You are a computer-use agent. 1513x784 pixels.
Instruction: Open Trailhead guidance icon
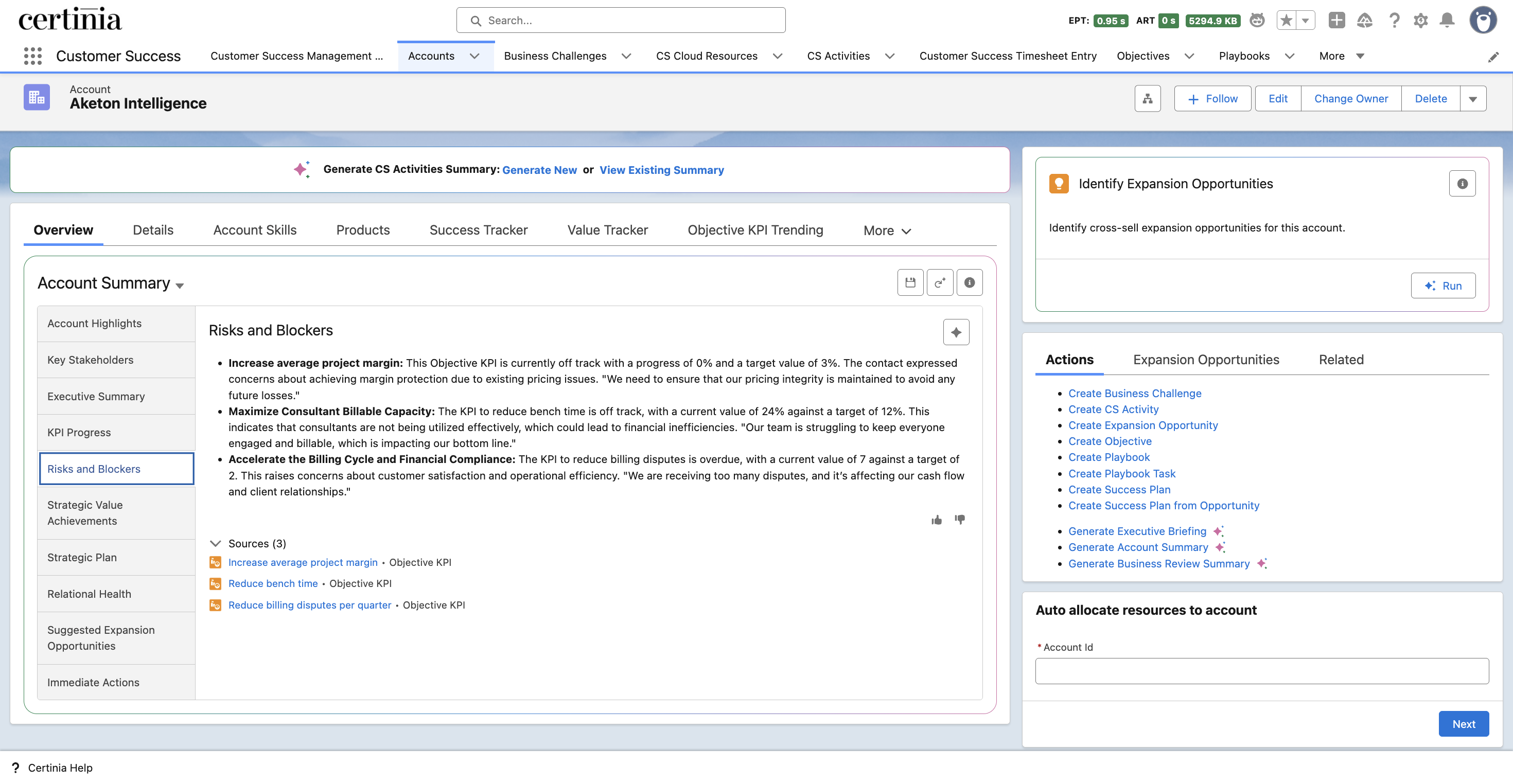(x=1365, y=21)
